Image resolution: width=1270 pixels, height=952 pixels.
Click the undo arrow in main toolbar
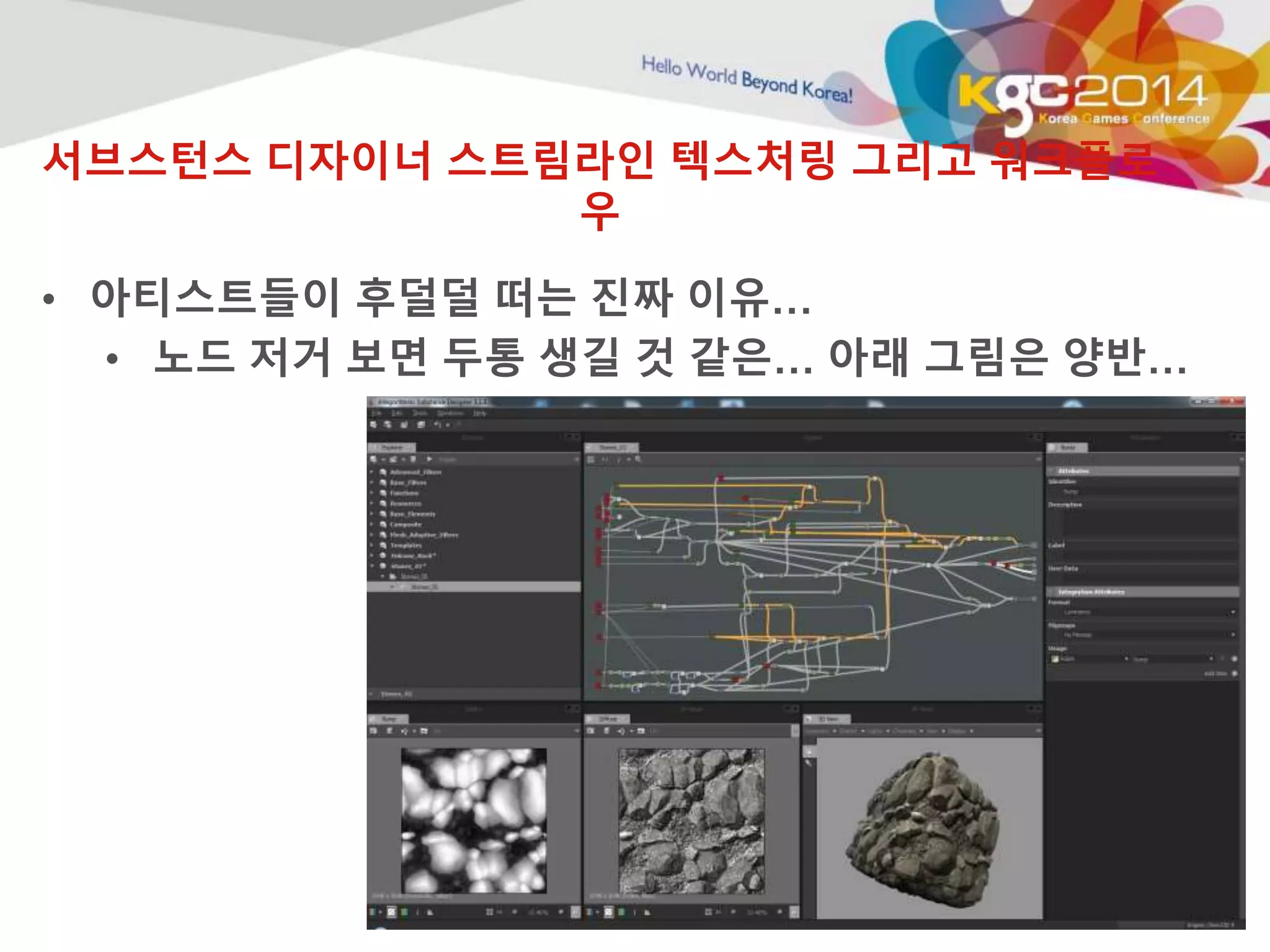click(x=437, y=425)
